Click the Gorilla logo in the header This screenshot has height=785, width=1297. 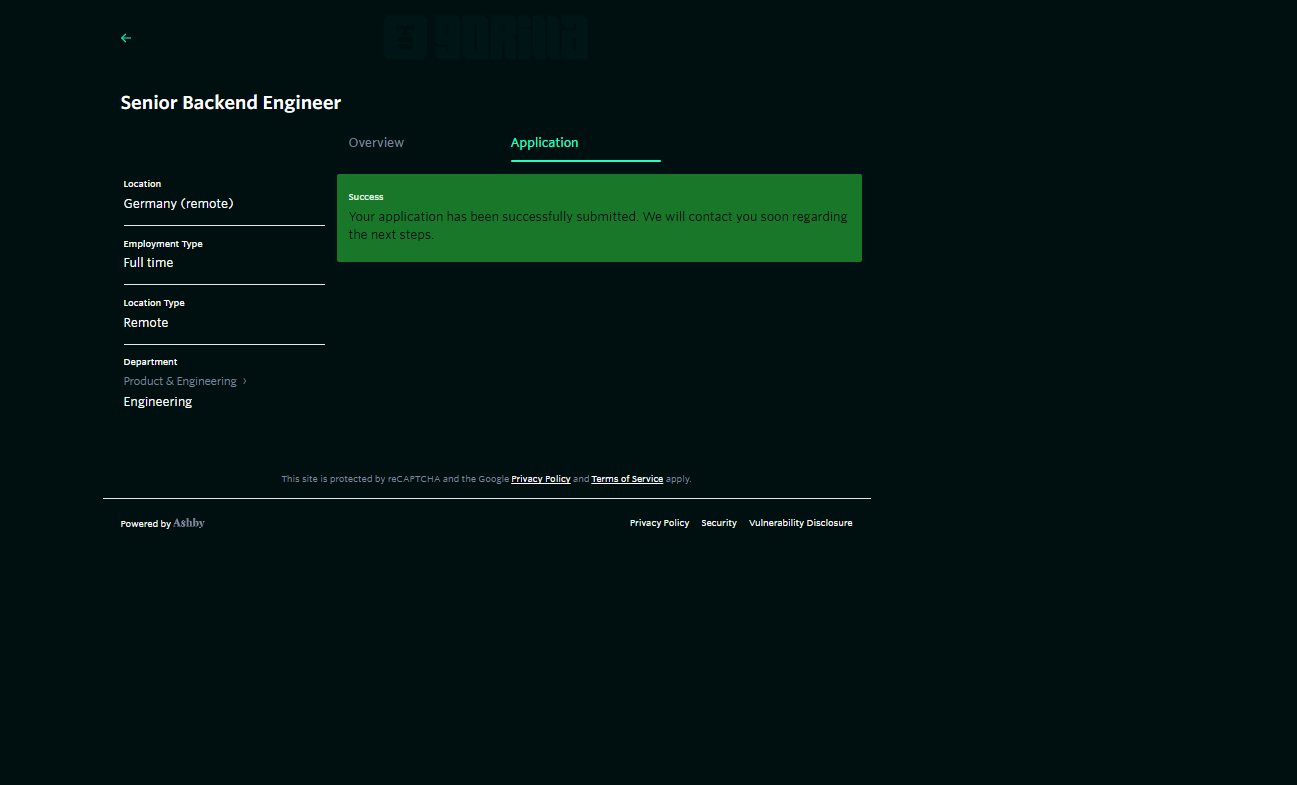tap(486, 38)
